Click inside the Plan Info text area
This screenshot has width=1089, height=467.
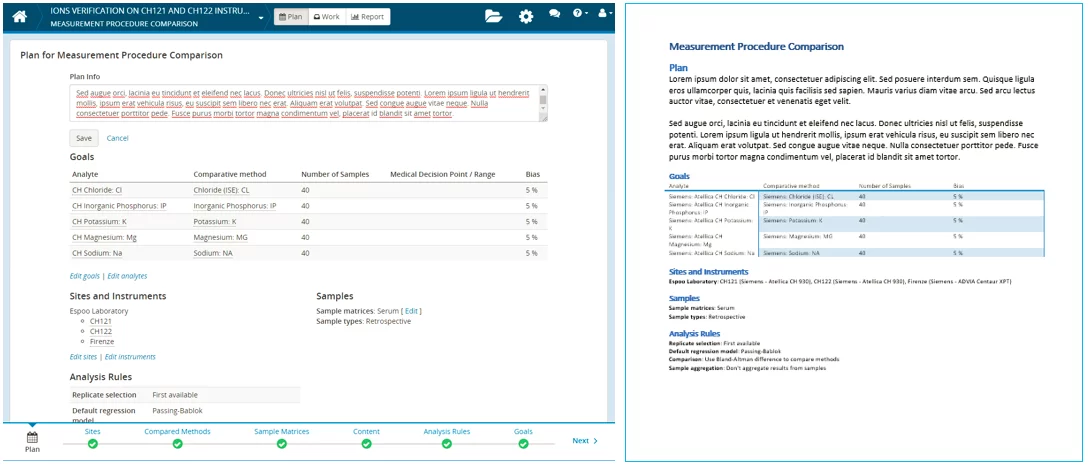tap(300, 103)
